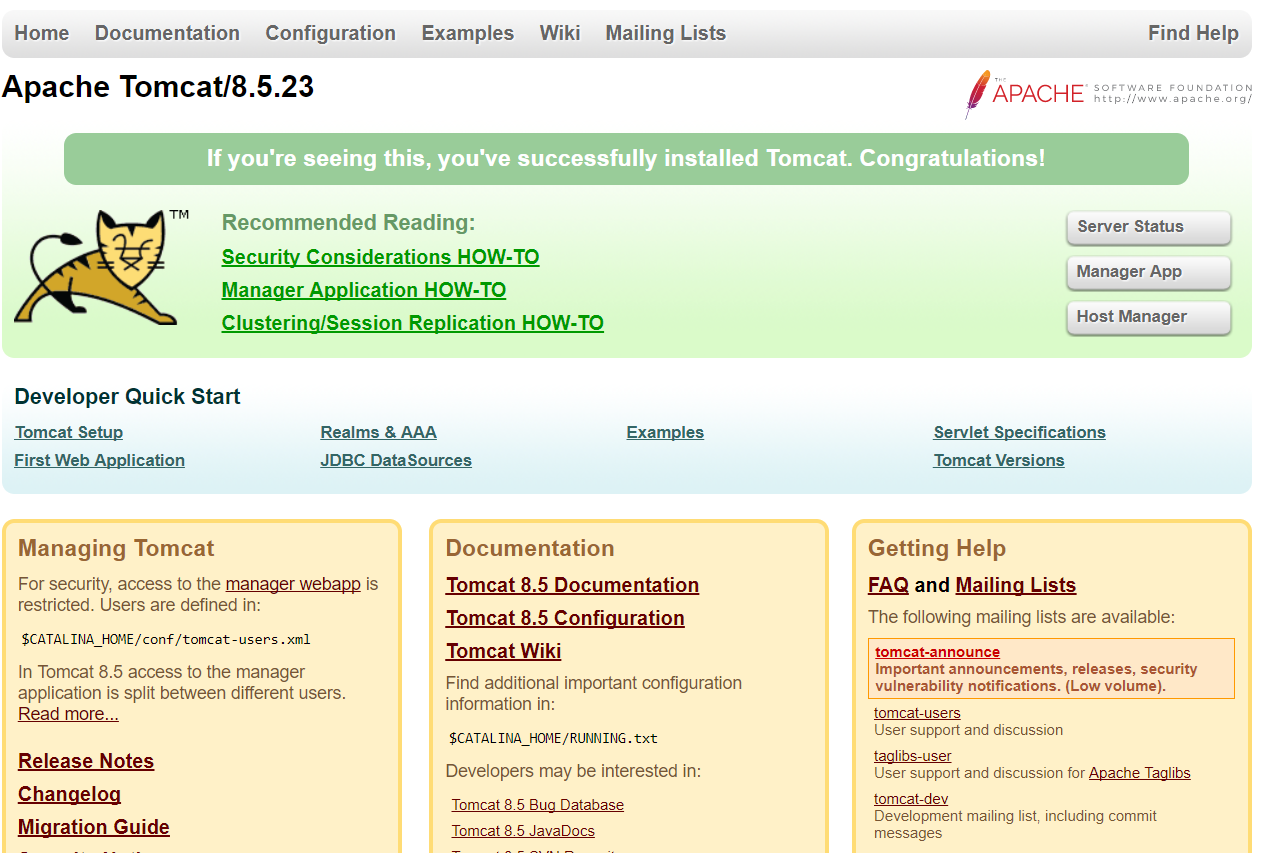Go to the Configuration navigation item
This screenshot has width=1265, height=853.
click(x=330, y=33)
